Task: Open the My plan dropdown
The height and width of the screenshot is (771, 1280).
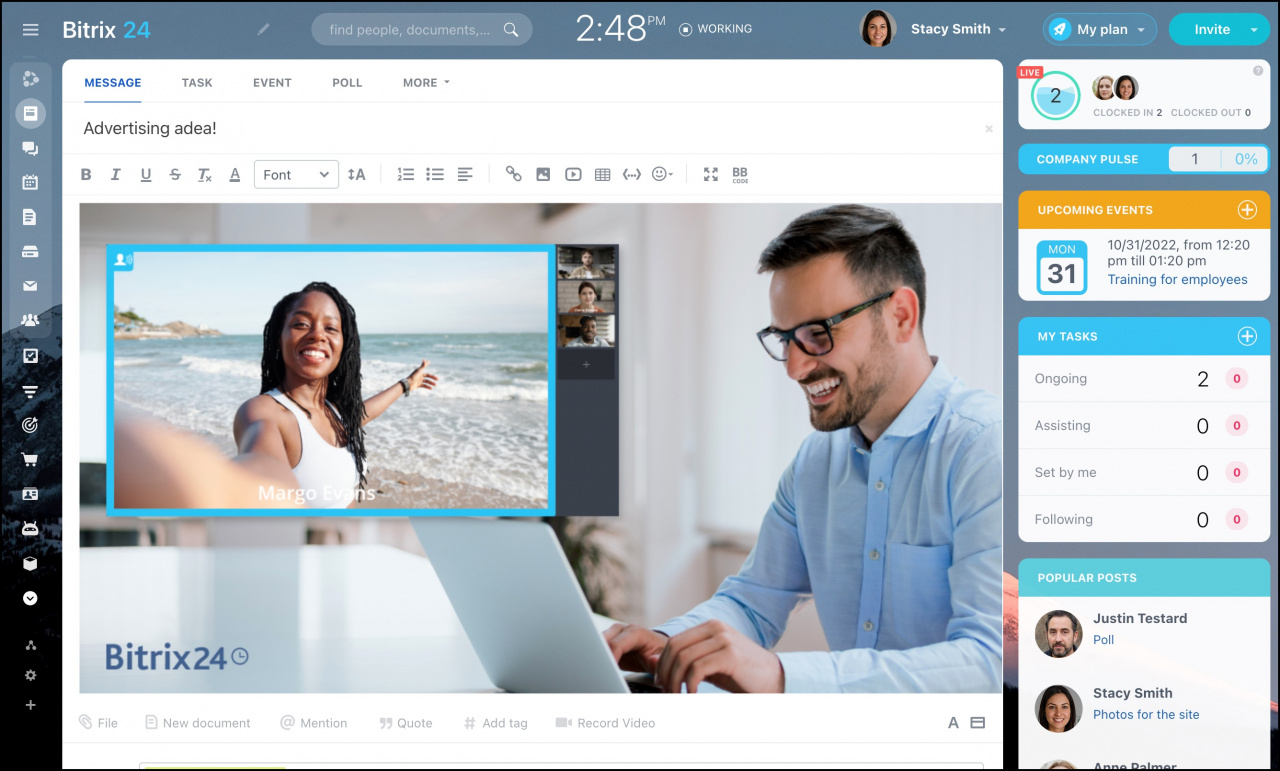Action: [1100, 30]
